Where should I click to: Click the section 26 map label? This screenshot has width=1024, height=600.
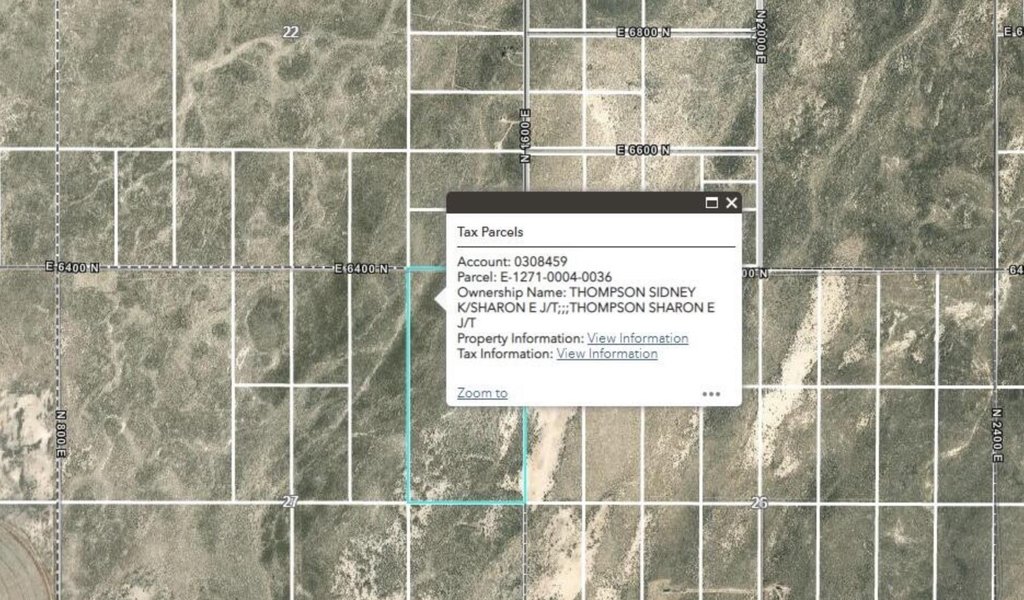point(759,503)
